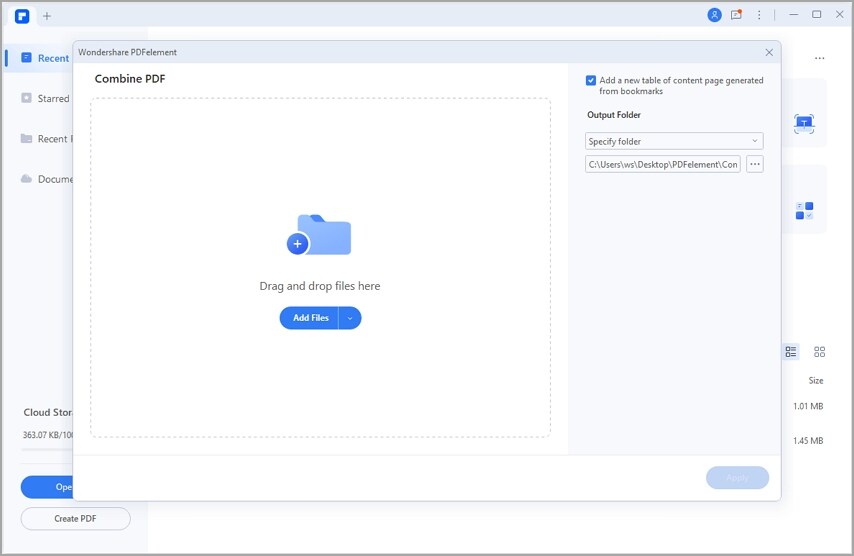The width and height of the screenshot is (854, 556).
Task: Switch to grid thumbnail view icon
Action: coord(819,352)
